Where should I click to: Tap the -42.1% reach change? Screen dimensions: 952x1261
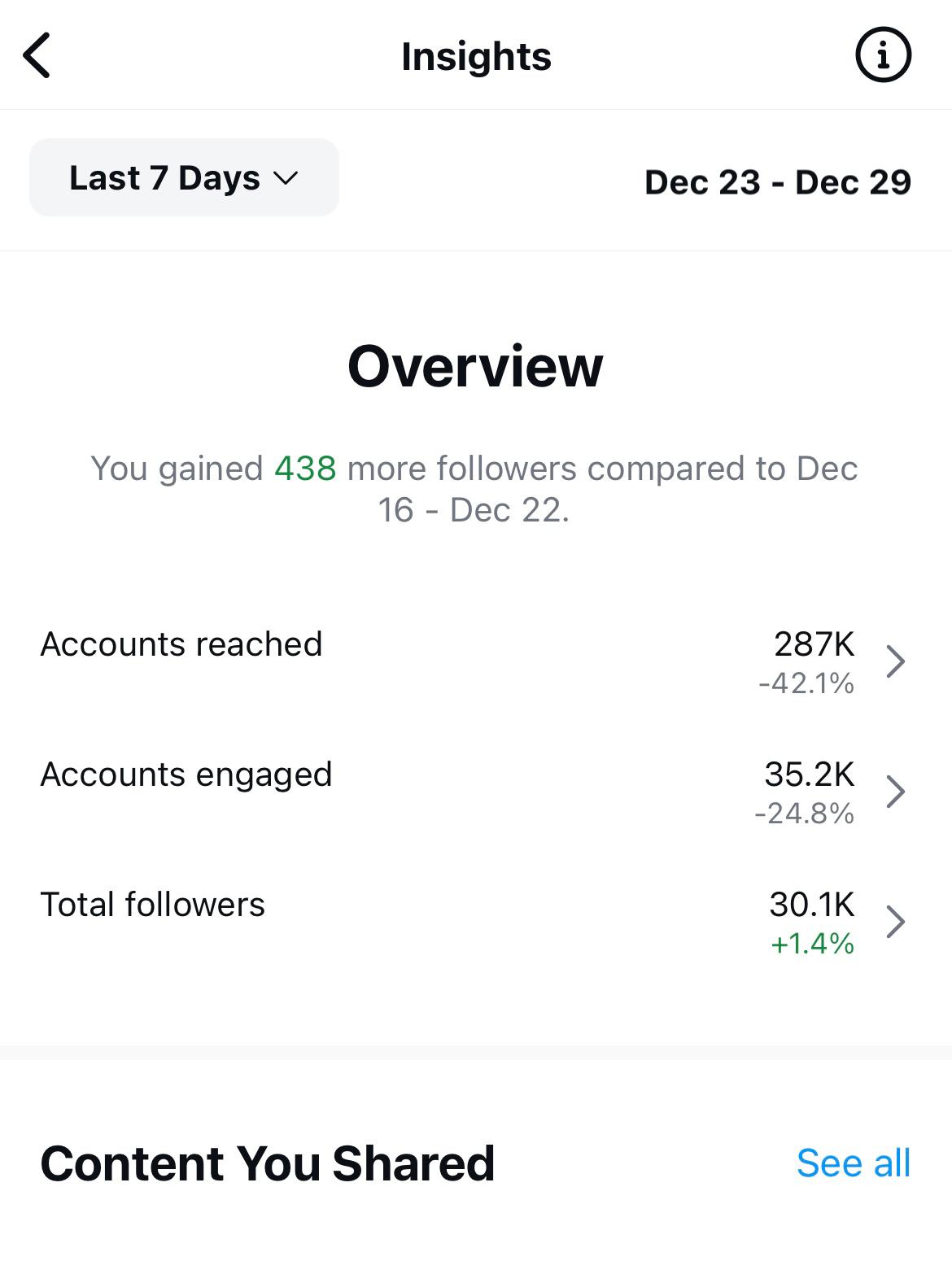pyautogui.click(x=806, y=683)
